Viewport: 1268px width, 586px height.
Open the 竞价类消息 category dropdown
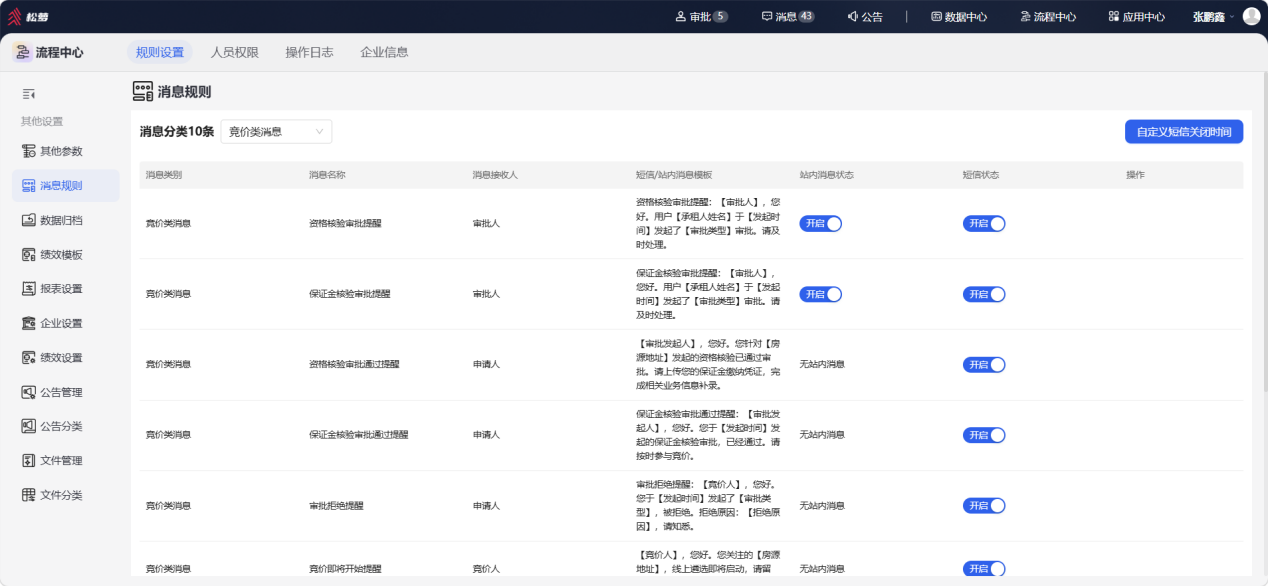click(276, 131)
